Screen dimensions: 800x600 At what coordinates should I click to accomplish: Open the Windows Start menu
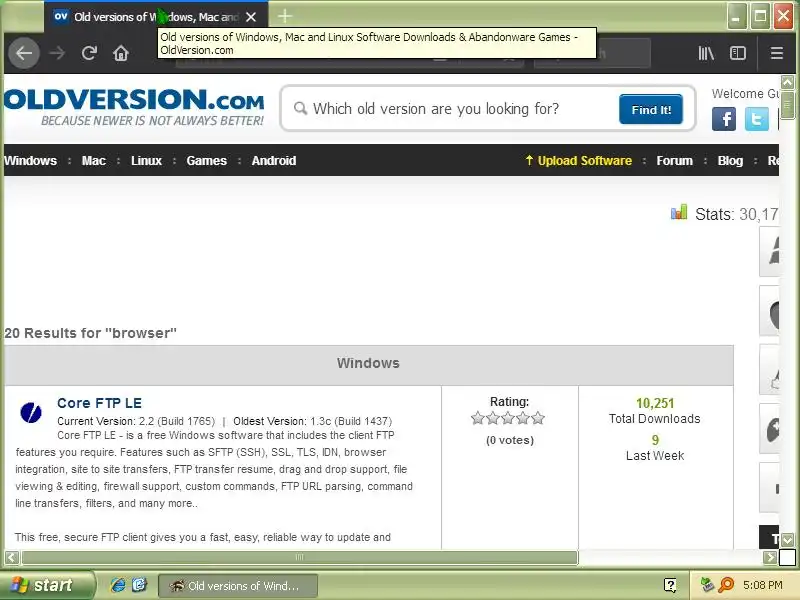[x=47, y=585]
